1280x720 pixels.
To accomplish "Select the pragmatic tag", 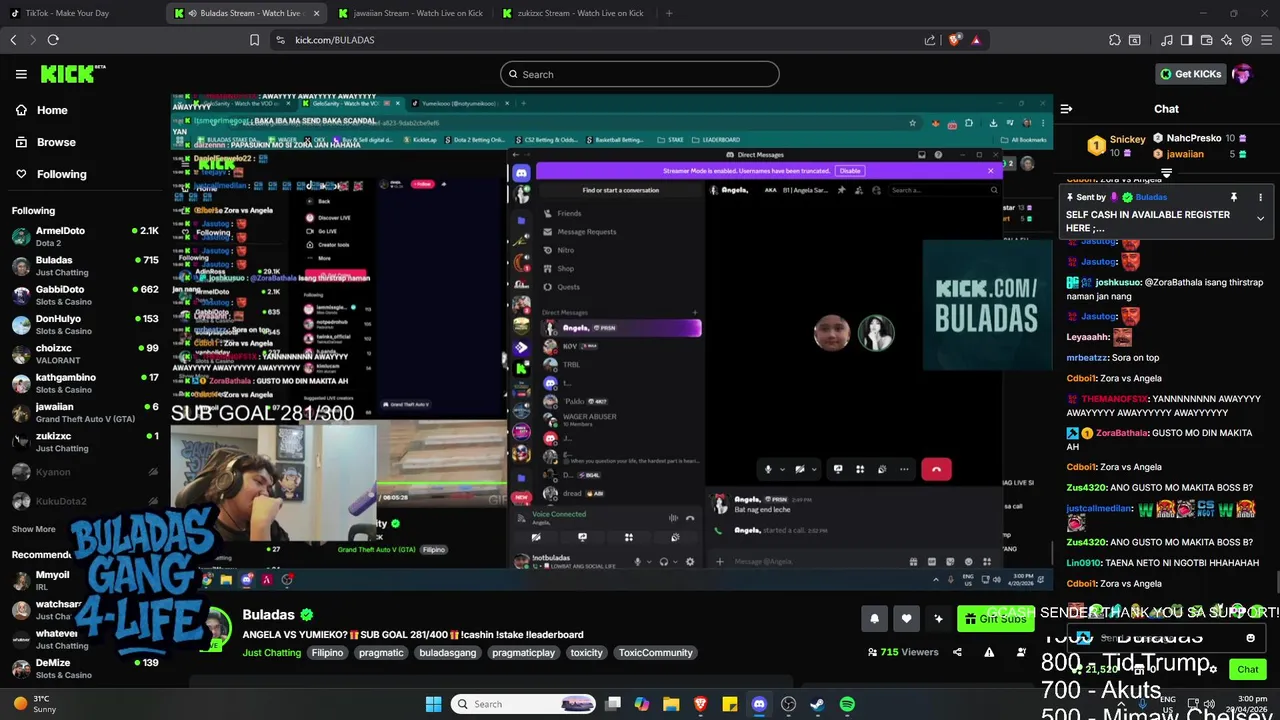I will coord(381,653).
